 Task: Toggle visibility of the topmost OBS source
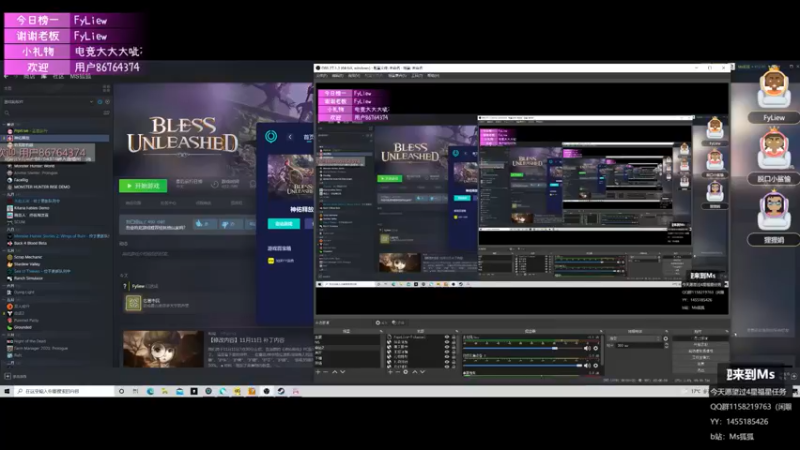click(x=447, y=337)
